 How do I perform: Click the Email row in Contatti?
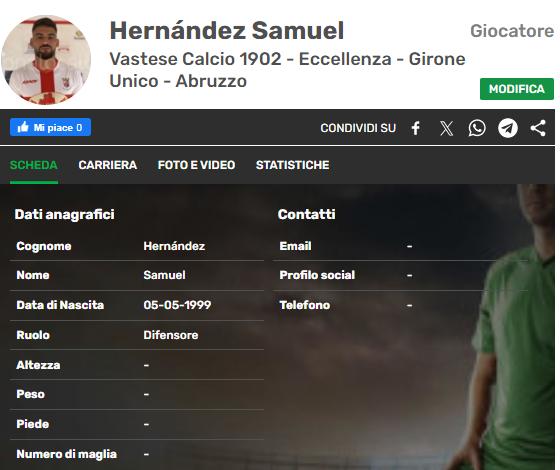(x=400, y=246)
